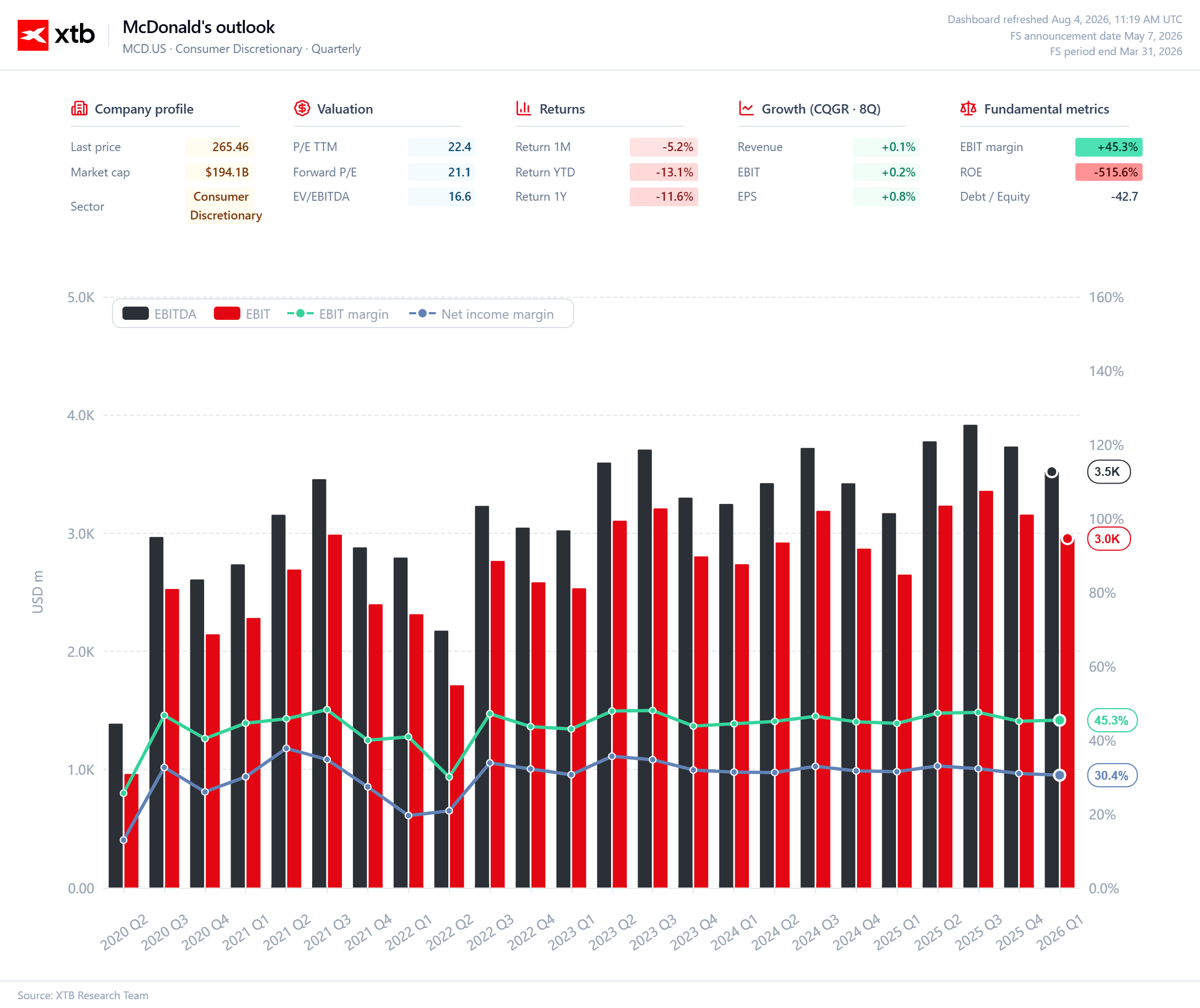
Task: Click the 3.5K EBITDA end-value label
Action: coord(1108,472)
